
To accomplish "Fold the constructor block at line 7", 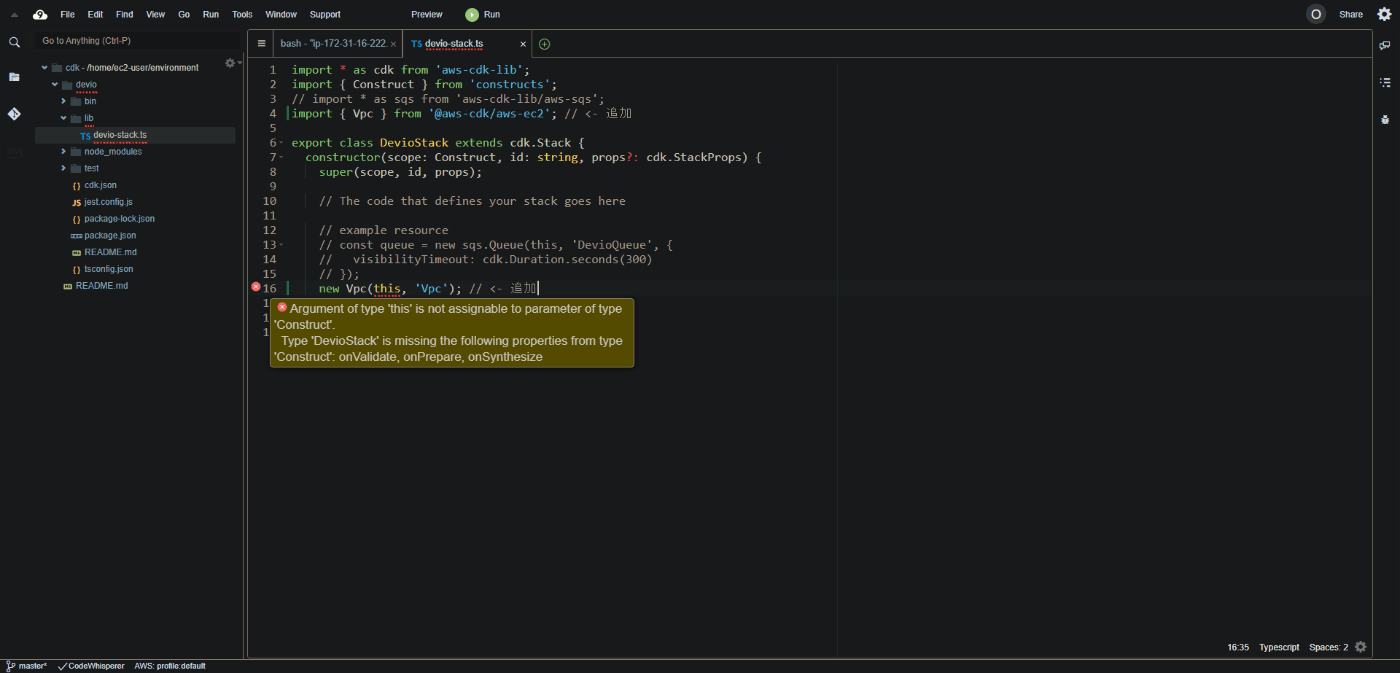I will [282, 158].
